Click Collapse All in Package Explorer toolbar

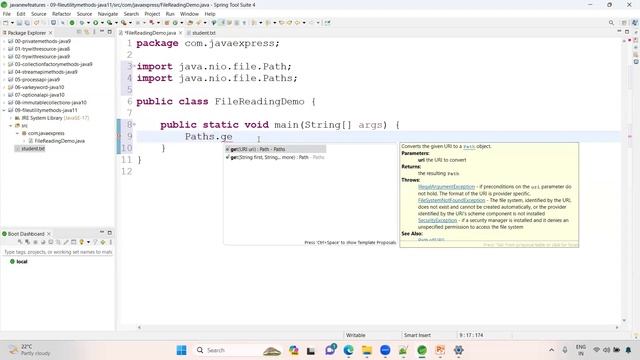(79, 32)
